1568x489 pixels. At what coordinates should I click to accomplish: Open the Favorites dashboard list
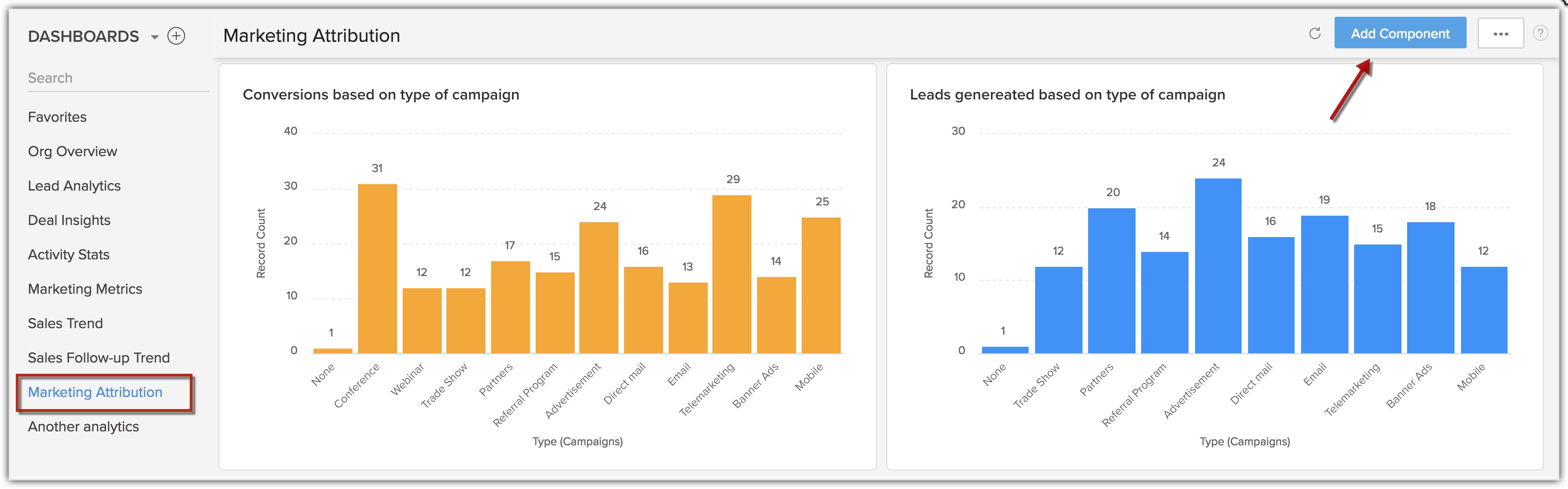(57, 117)
